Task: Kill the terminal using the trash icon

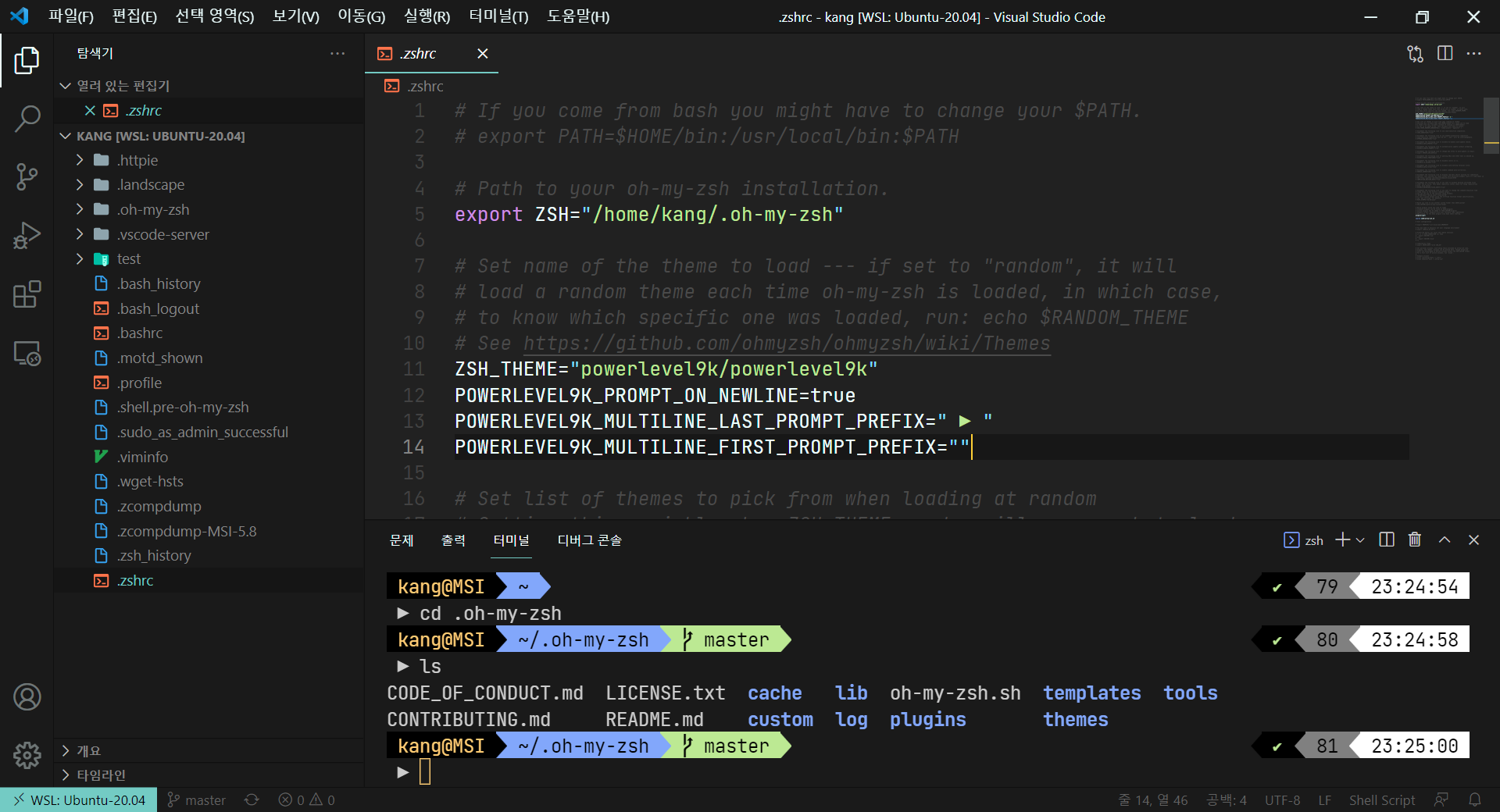Action: pos(1414,540)
